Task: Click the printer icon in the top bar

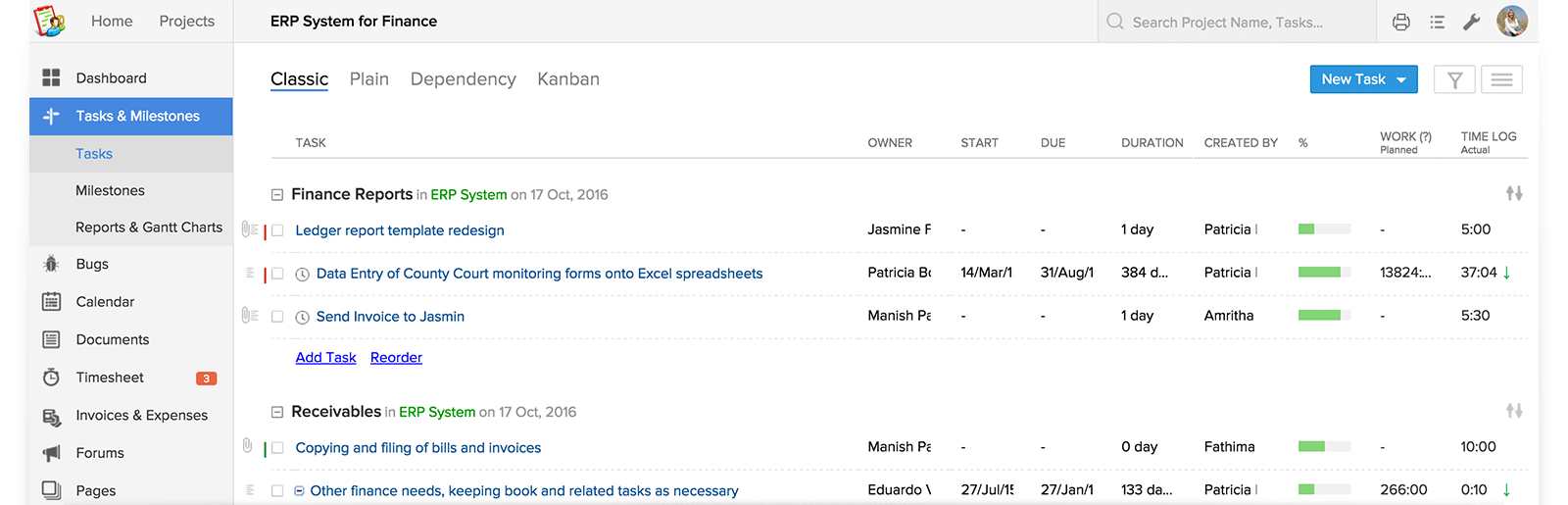Action: pos(1401,22)
